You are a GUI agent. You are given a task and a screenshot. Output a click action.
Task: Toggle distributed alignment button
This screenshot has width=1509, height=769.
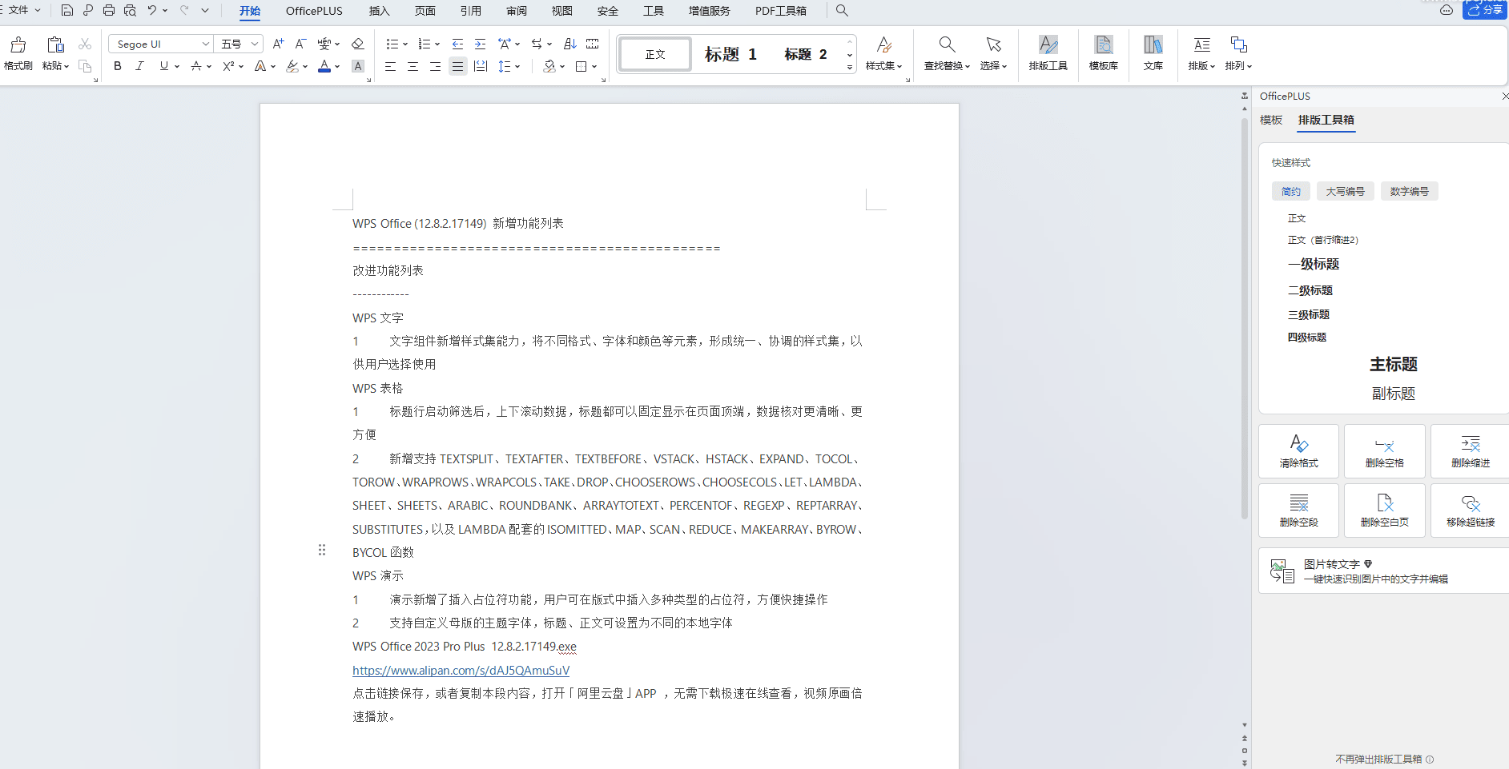tap(480, 66)
